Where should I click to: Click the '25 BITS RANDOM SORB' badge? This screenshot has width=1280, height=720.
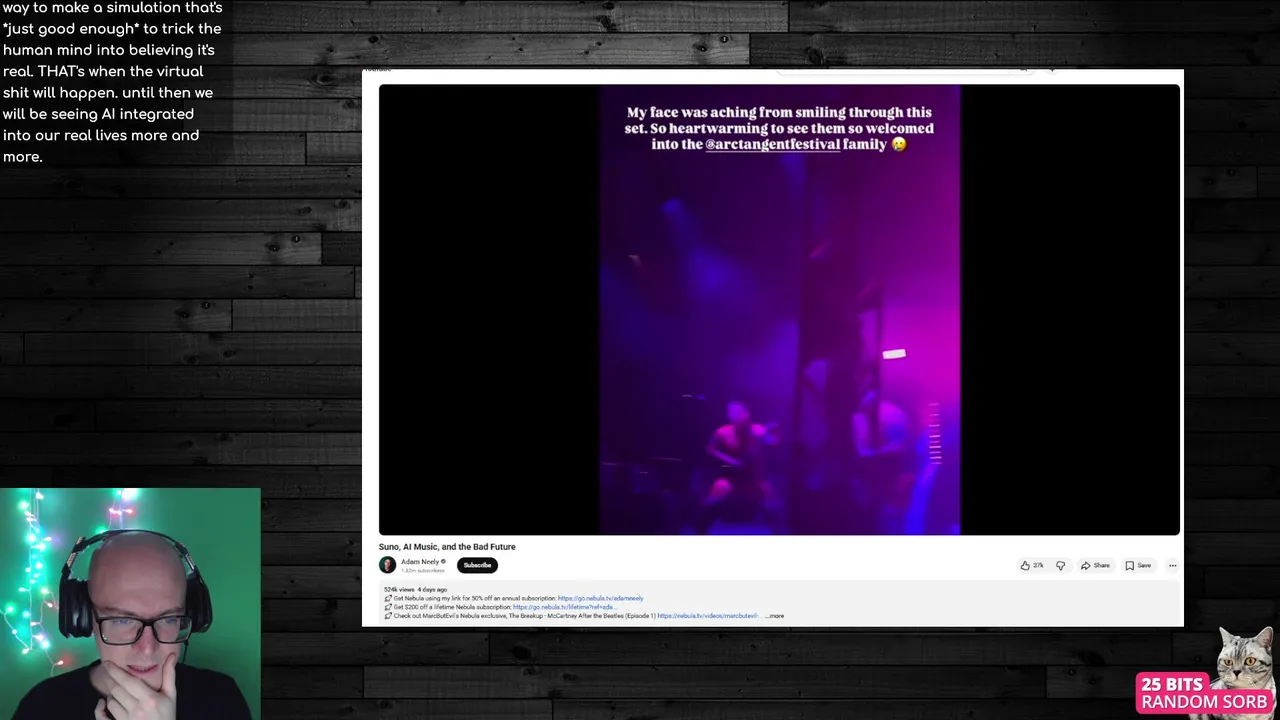(1204, 693)
